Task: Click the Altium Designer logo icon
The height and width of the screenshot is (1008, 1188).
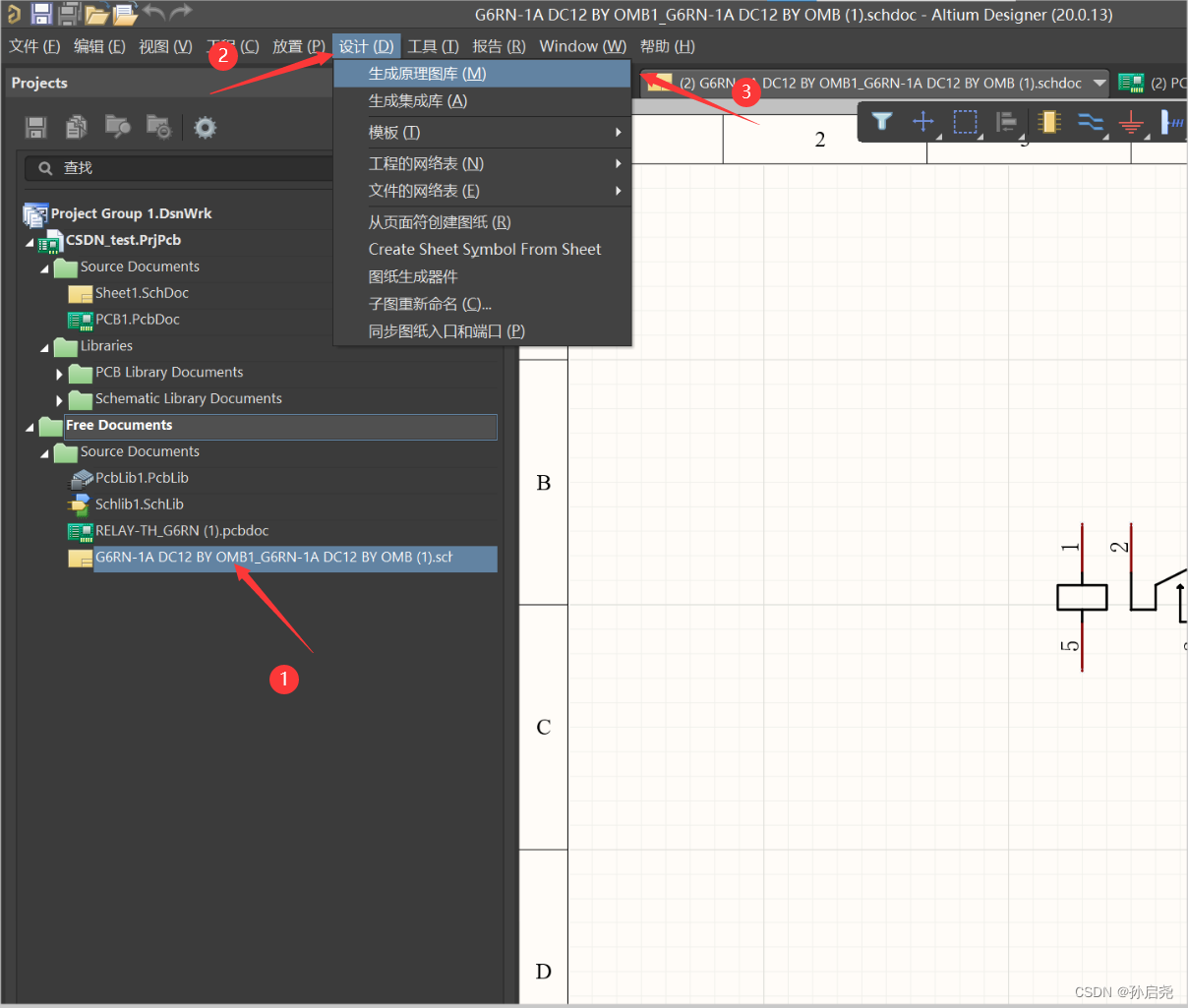Action: (14, 14)
